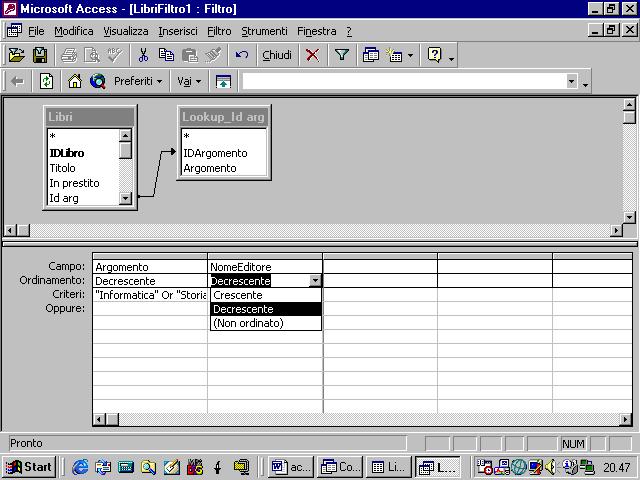
Task: Select IDArgomento in Lookup_Id arg list
Action: coord(215,153)
